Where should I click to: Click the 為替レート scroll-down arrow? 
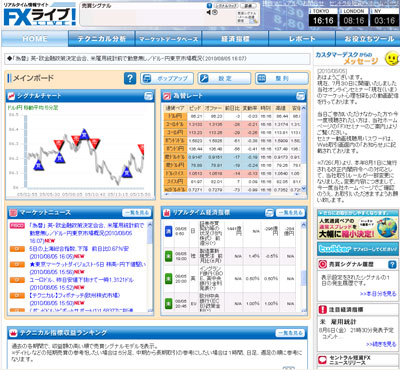tap(303, 188)
